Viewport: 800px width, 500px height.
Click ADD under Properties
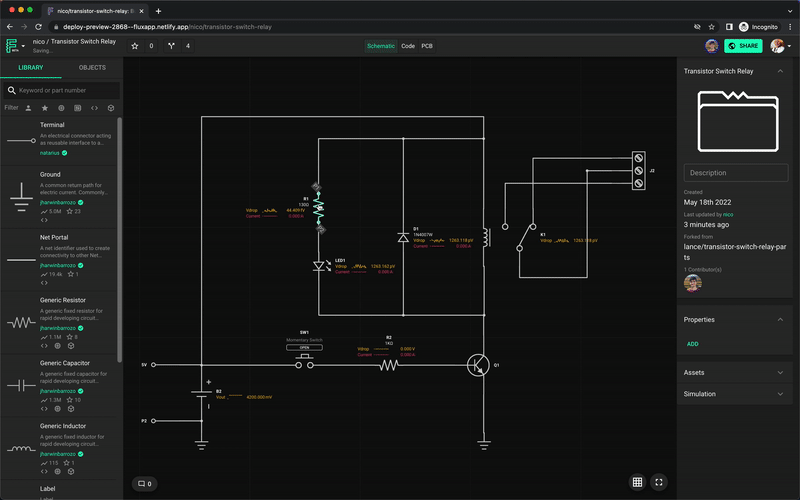(692, 344)
